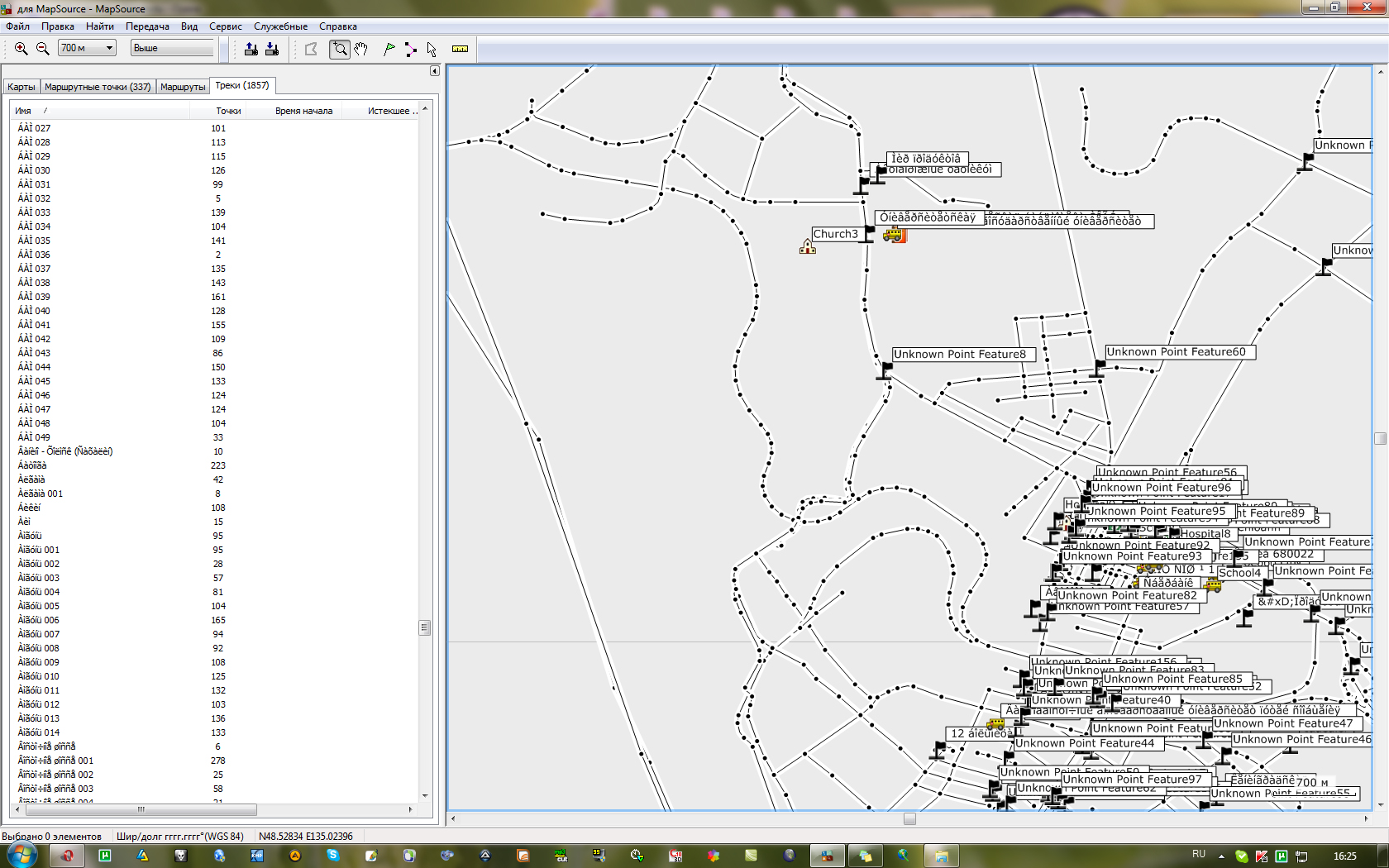
Task: Select the Measure distance ruler tool
Action: [460, 49]
